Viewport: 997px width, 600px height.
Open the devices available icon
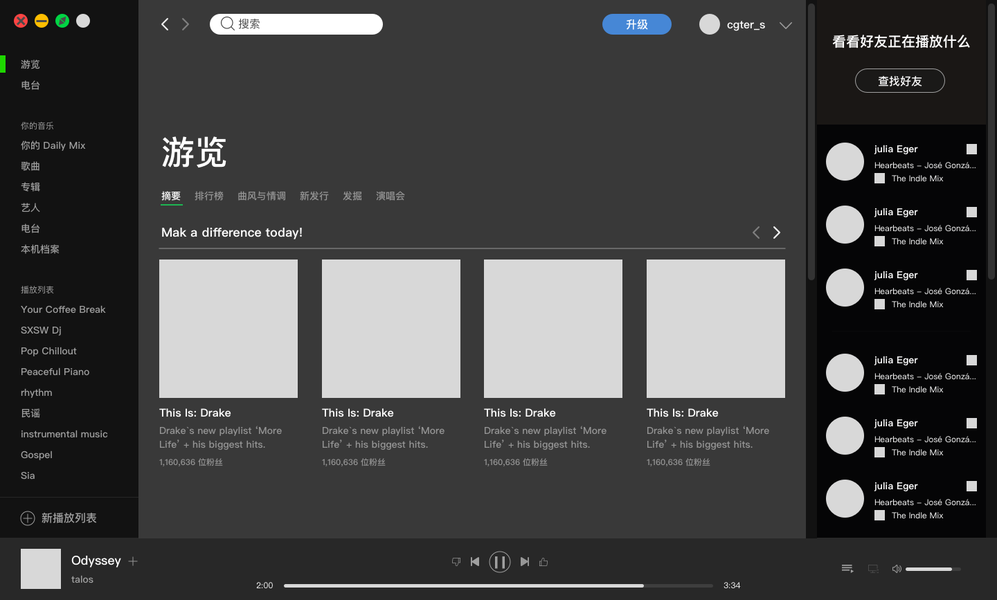[x=873, y=568]
